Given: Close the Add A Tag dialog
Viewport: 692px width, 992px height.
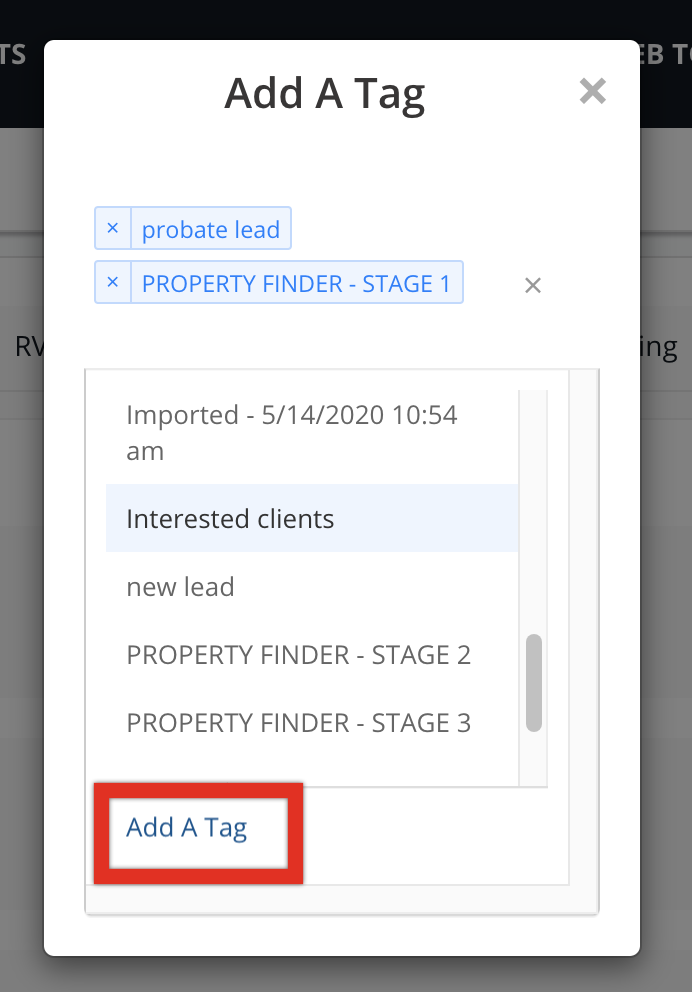Looking at the screenshot, I should [593, 92].
